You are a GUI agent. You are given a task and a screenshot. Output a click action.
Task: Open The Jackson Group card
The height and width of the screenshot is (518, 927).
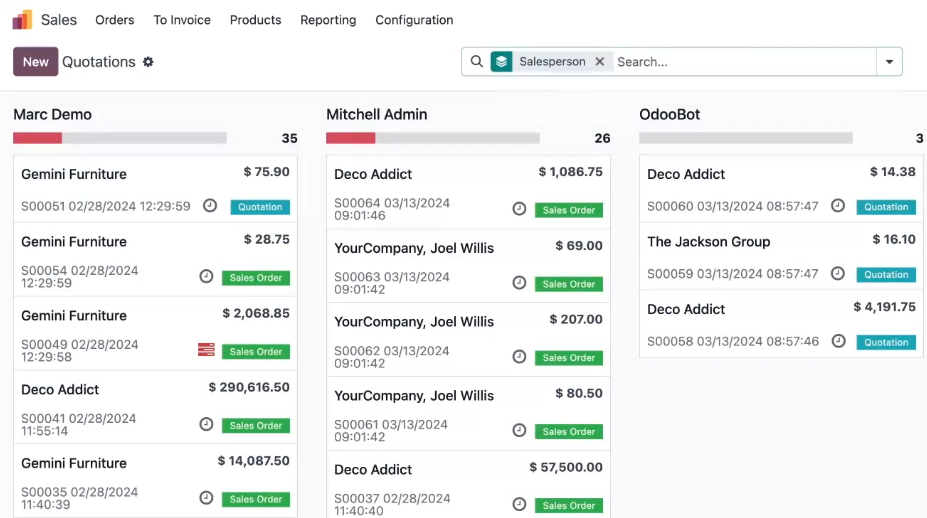pos(781,257)
